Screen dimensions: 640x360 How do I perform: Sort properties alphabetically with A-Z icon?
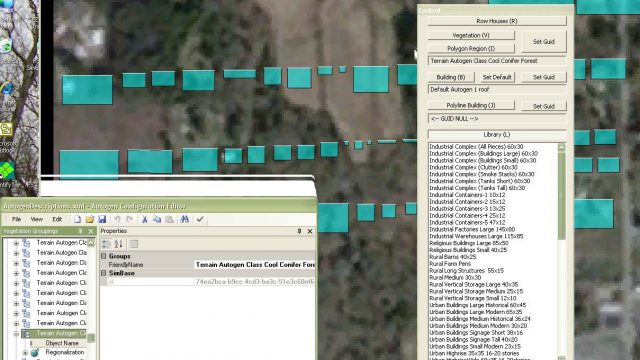[119, 244]
